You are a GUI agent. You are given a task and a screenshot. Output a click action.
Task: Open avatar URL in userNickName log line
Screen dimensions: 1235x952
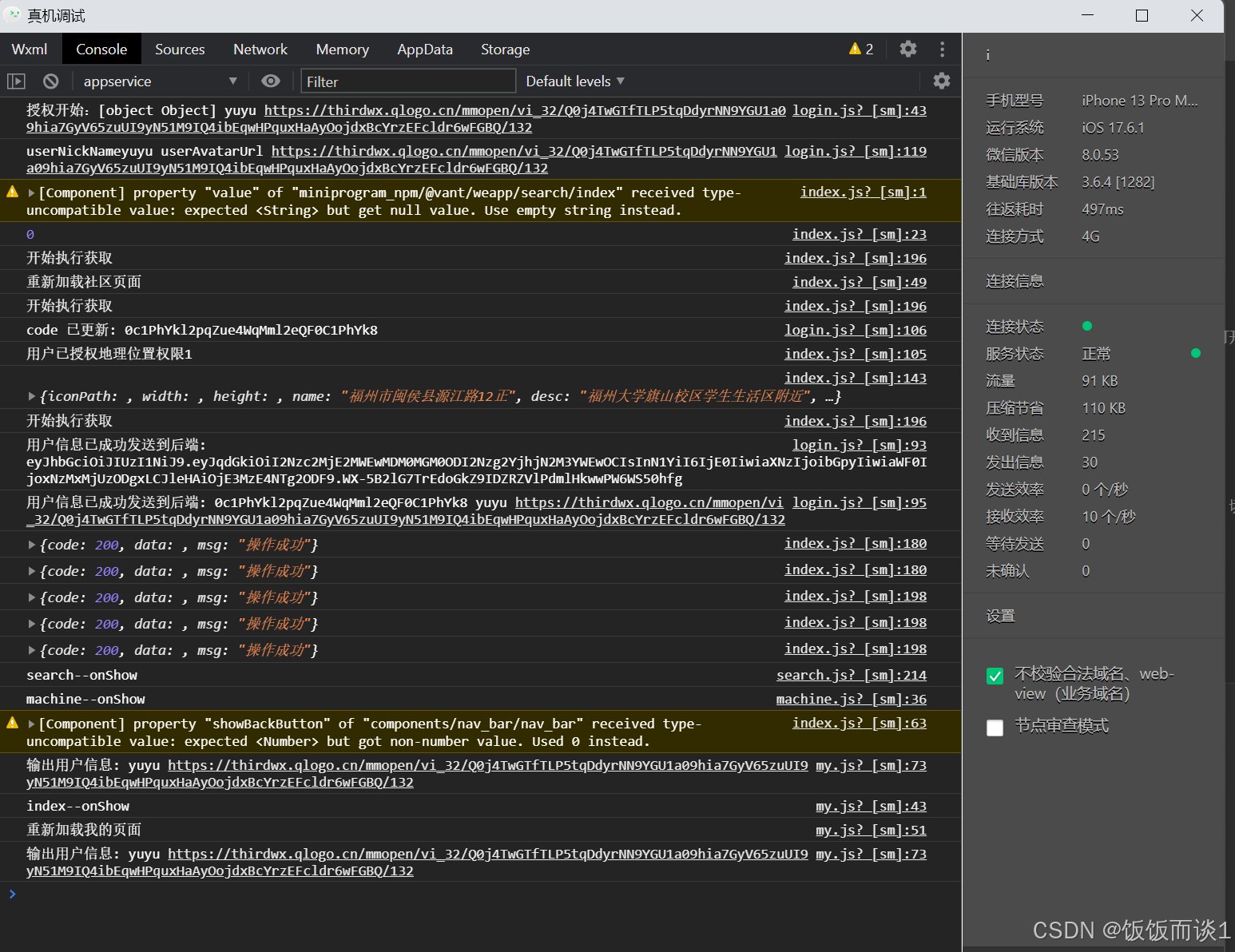coord(524,151)
